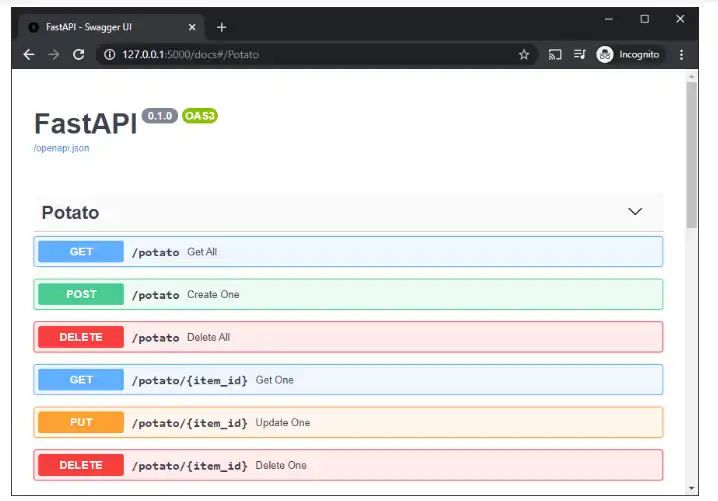Bookmark this page with the star icon
Viewport: 718px width, 501px height.
[x=524, y=55]
